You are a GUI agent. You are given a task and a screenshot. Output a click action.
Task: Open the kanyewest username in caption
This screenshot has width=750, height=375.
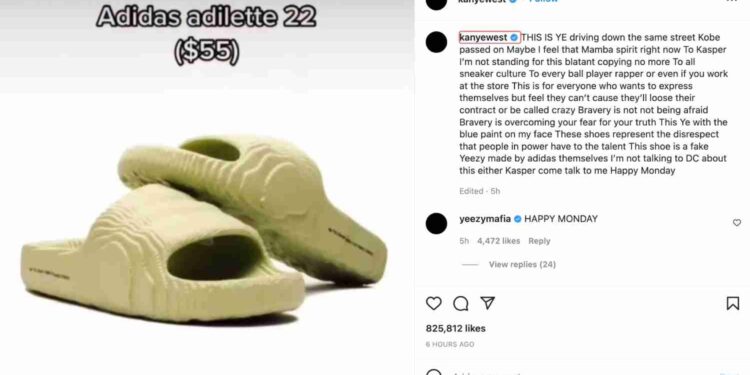(483, 37)
